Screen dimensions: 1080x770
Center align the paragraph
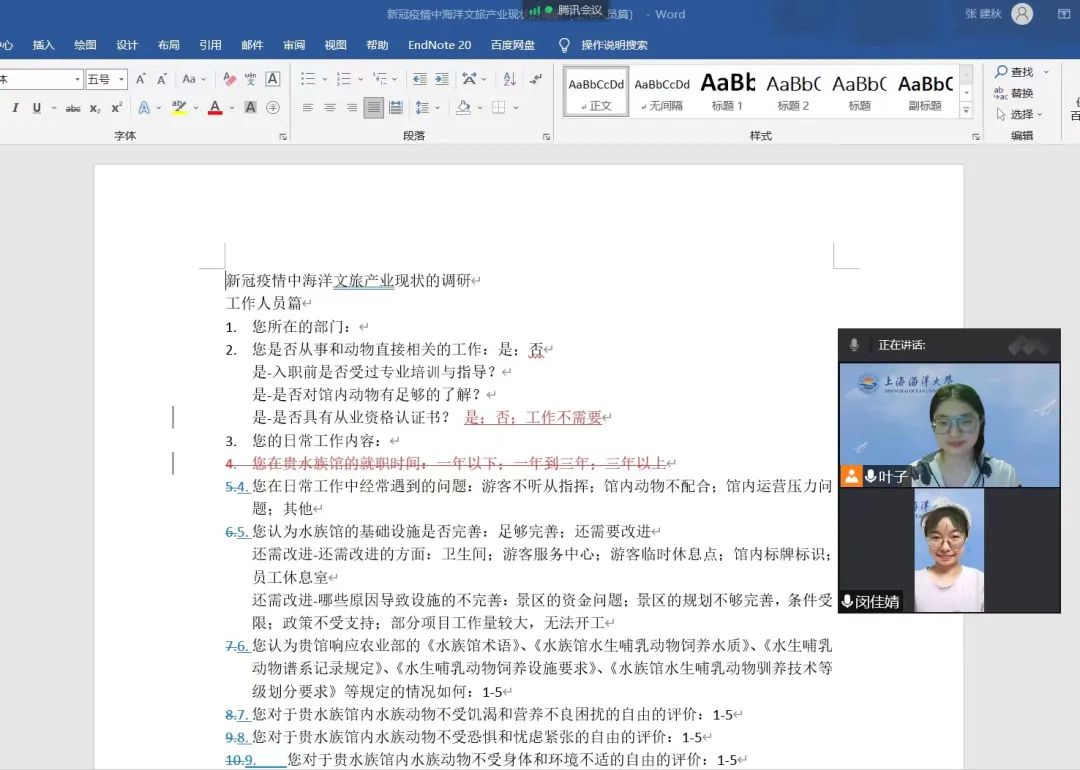pos(330,107)
